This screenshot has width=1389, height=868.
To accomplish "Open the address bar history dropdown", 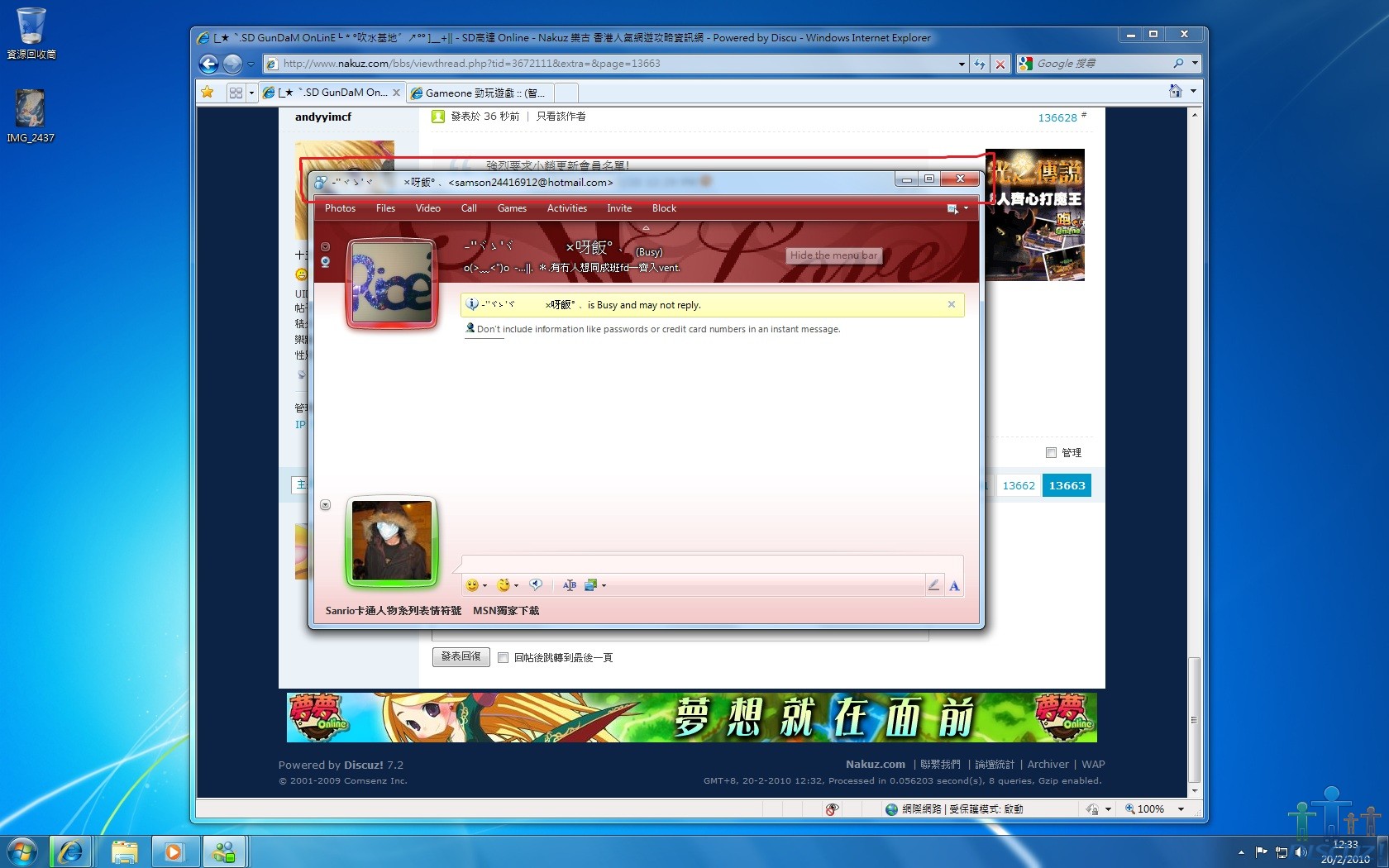I will [962, 64].
